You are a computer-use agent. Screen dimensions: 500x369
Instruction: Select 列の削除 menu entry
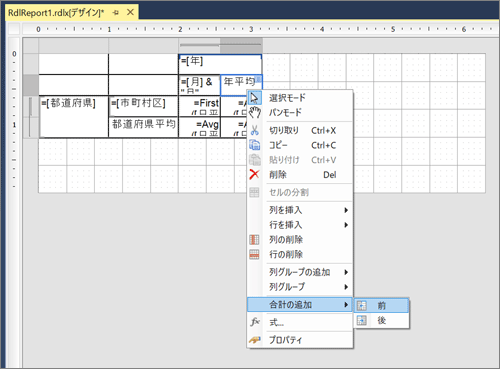click(x=300, y=240)
